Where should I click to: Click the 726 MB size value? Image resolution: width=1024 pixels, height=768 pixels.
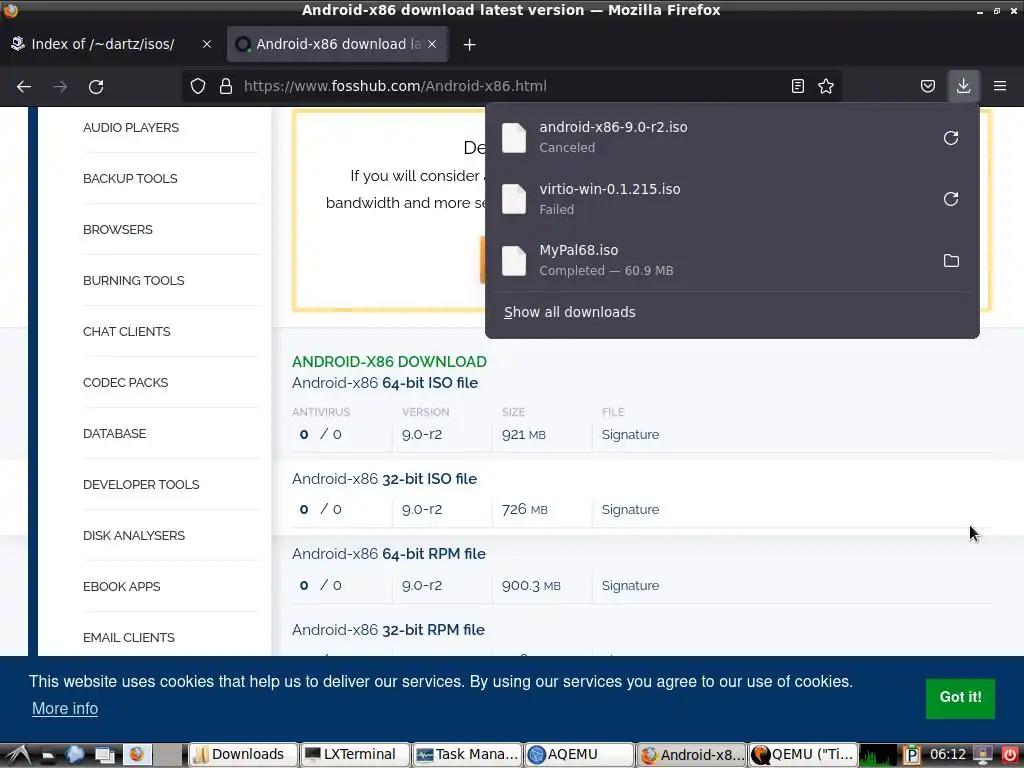coord(525,509)
